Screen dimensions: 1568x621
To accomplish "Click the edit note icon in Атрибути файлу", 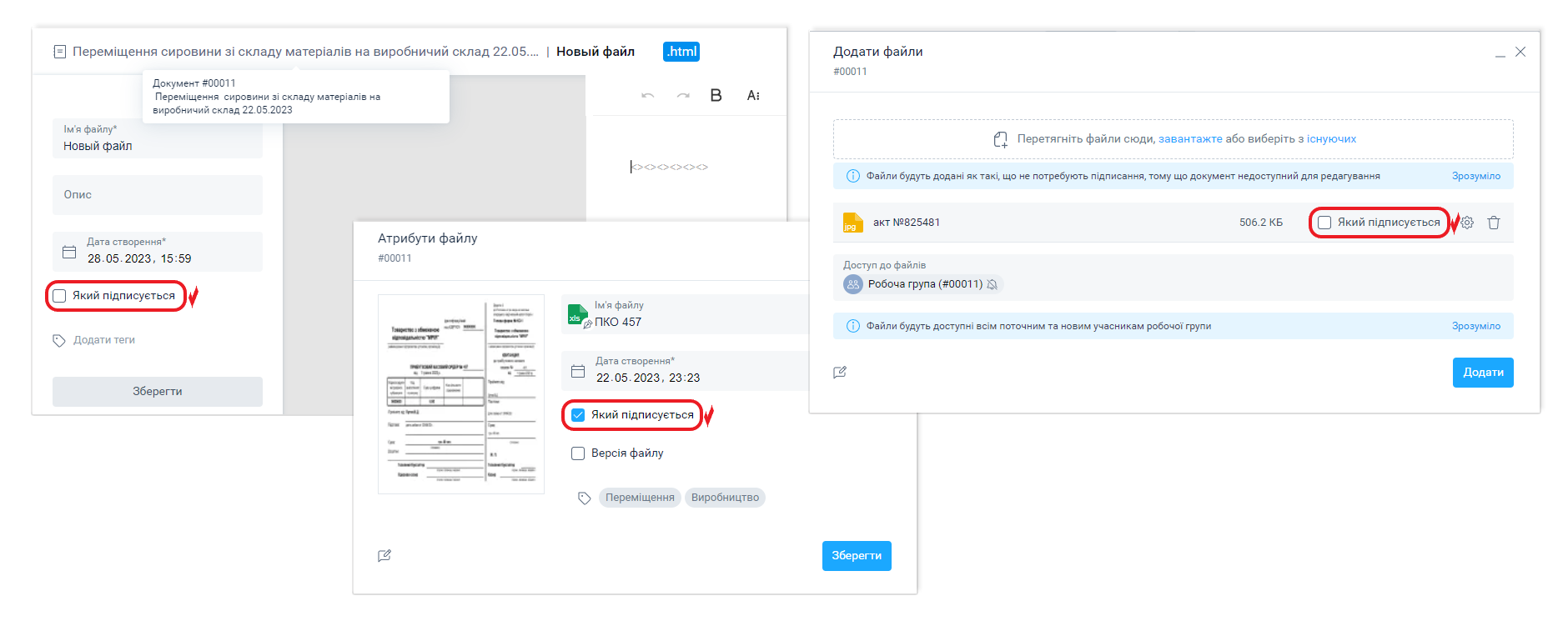I will click(384, 556).
